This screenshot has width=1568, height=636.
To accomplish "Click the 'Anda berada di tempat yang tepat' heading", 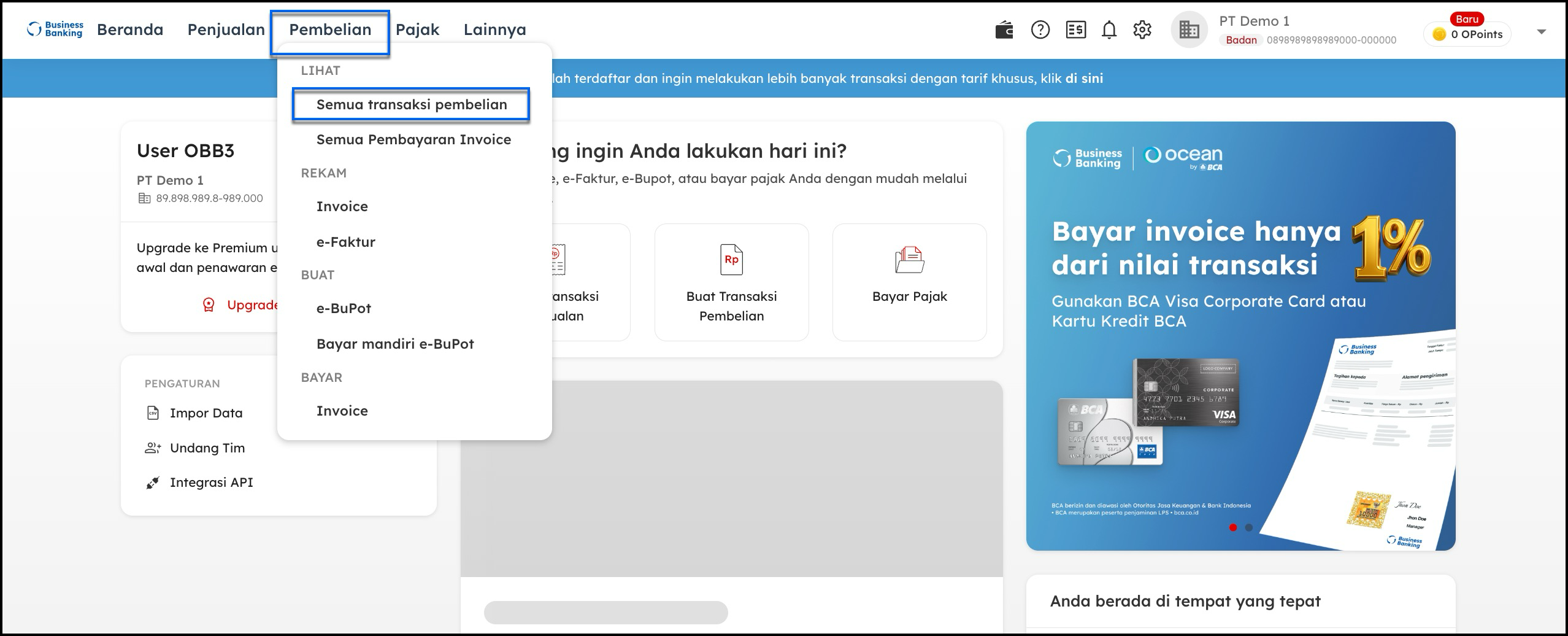I will pyautogui.click(x=1185, y=601).
